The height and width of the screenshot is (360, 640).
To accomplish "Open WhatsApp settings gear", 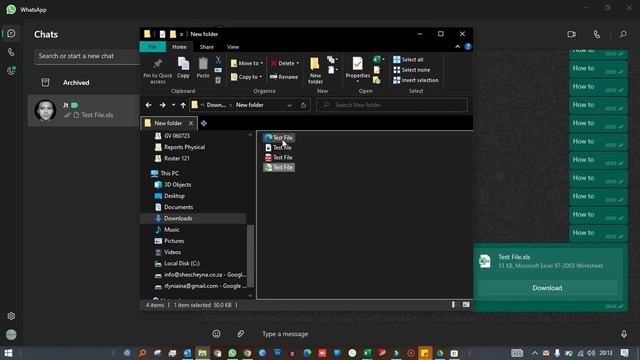I will (11, 316).
